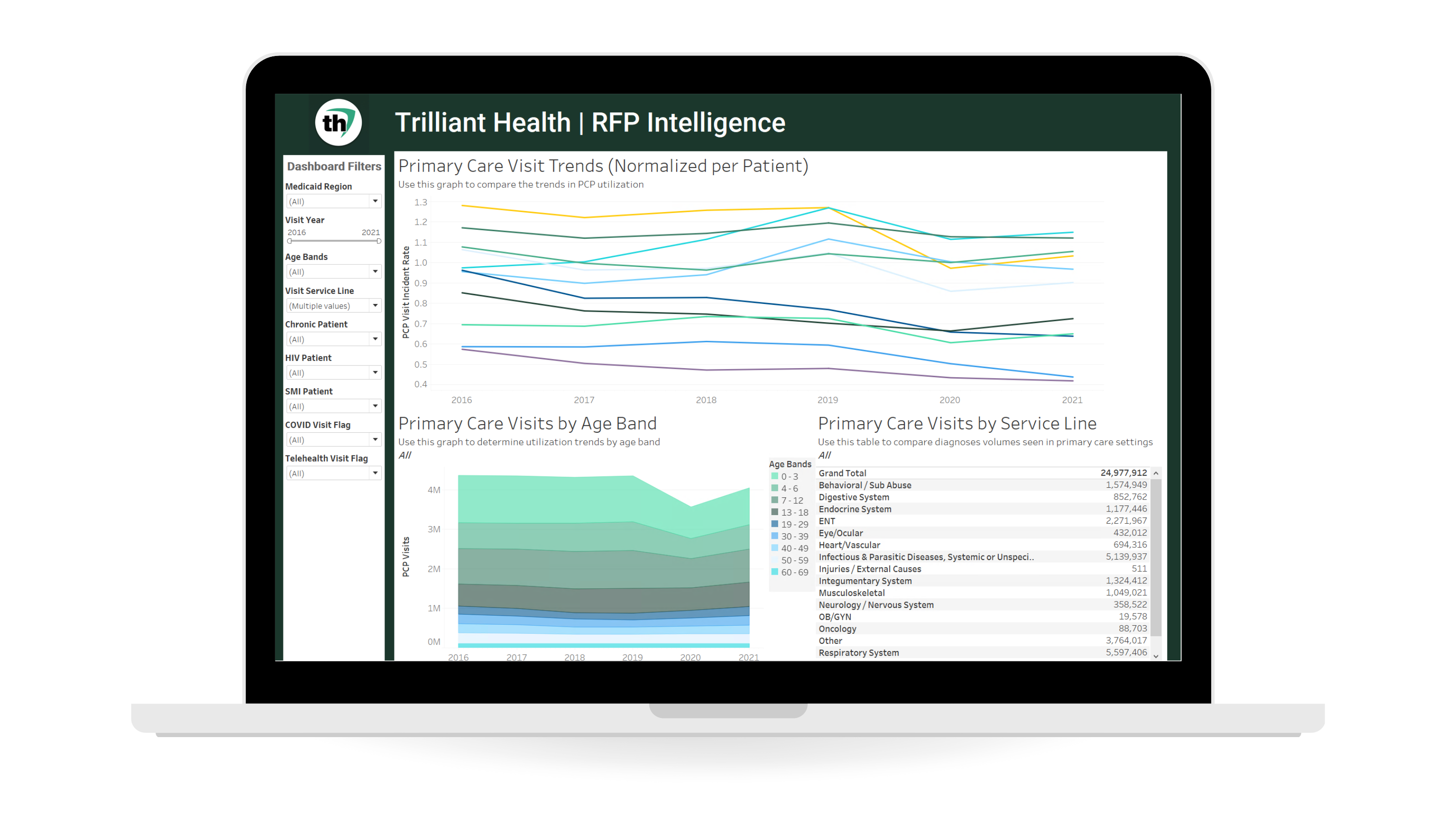The height and width of the screenshot is (819, 1456).
Task: Click the 5,139,937 value cell
Action: [x=1127, y=557]
